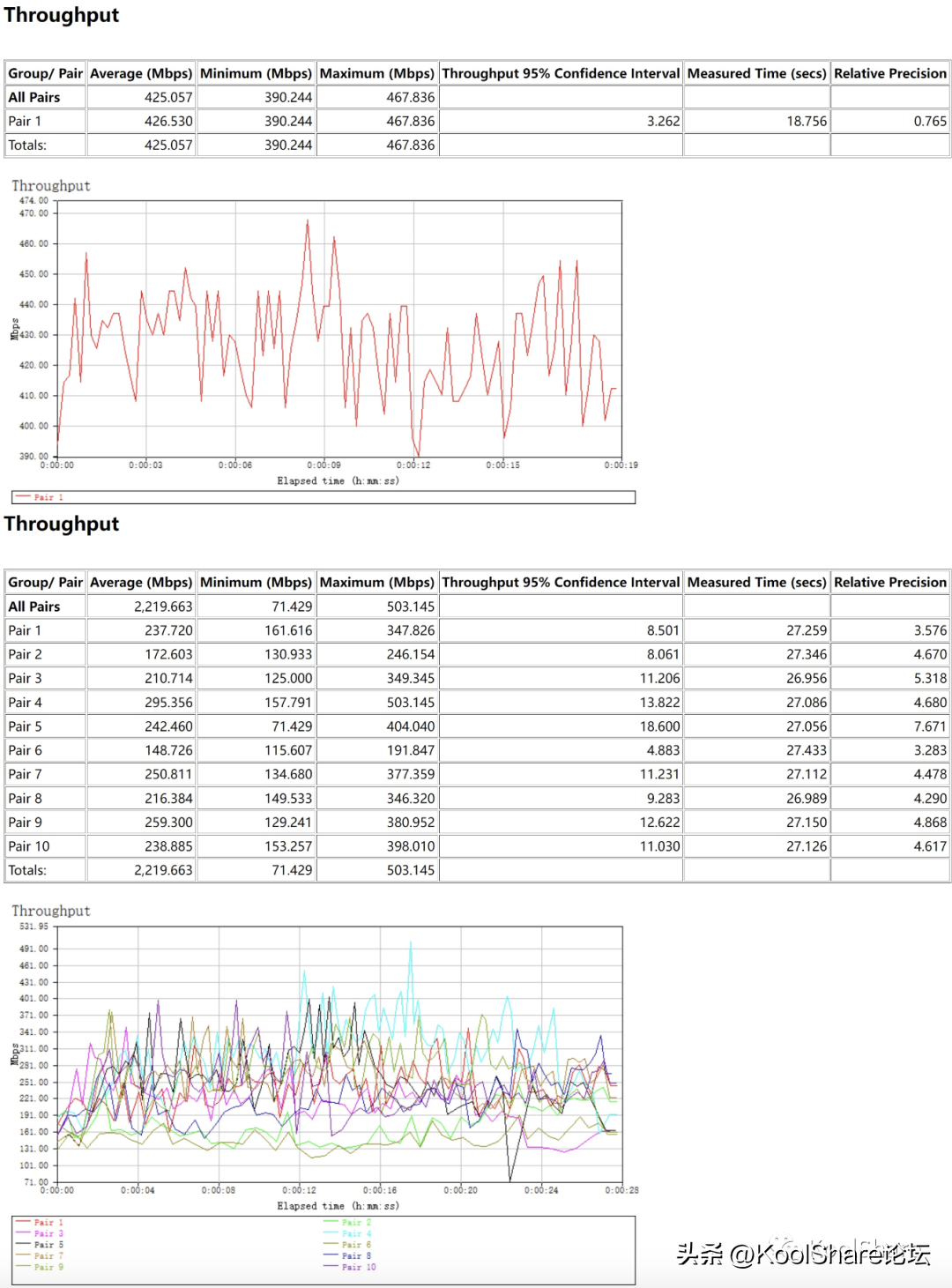This screenshot has width=952, height=1288.
Task: Select 71.429 in the Pair 5 row
Action: [292, 726]
